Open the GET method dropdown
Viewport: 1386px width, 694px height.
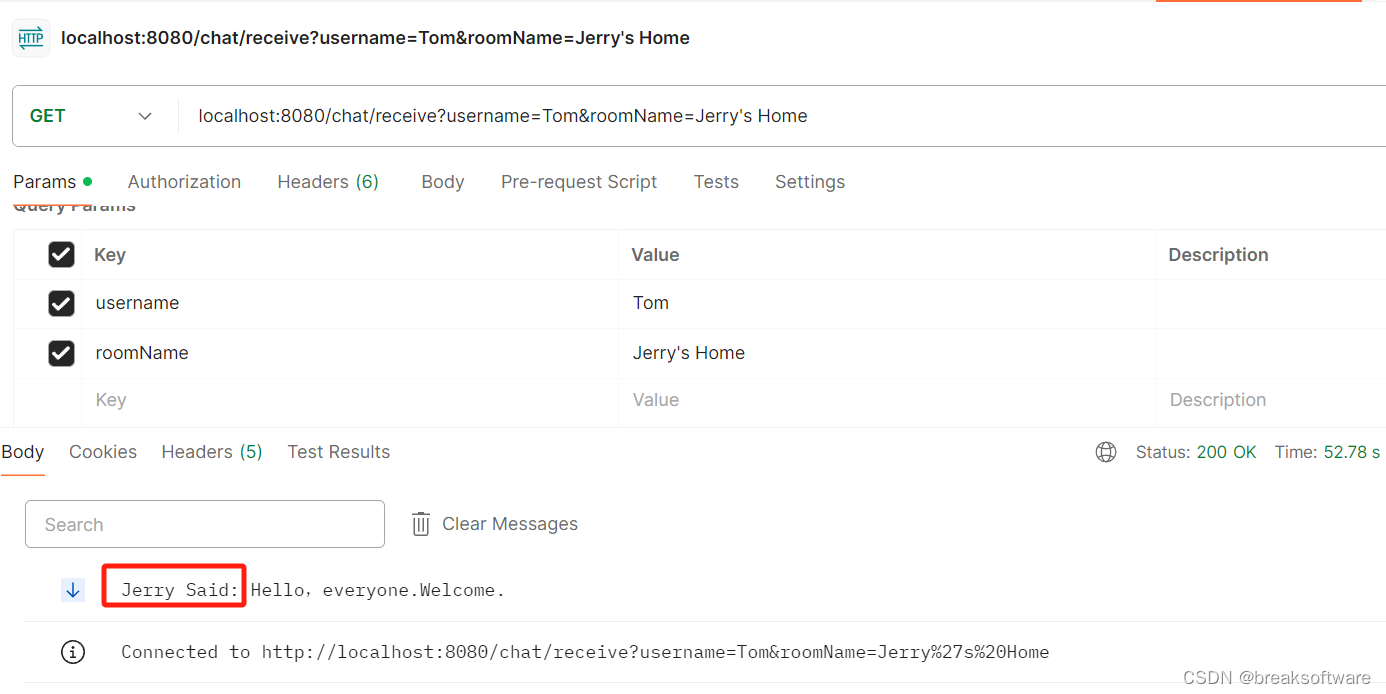click(92, 116)
